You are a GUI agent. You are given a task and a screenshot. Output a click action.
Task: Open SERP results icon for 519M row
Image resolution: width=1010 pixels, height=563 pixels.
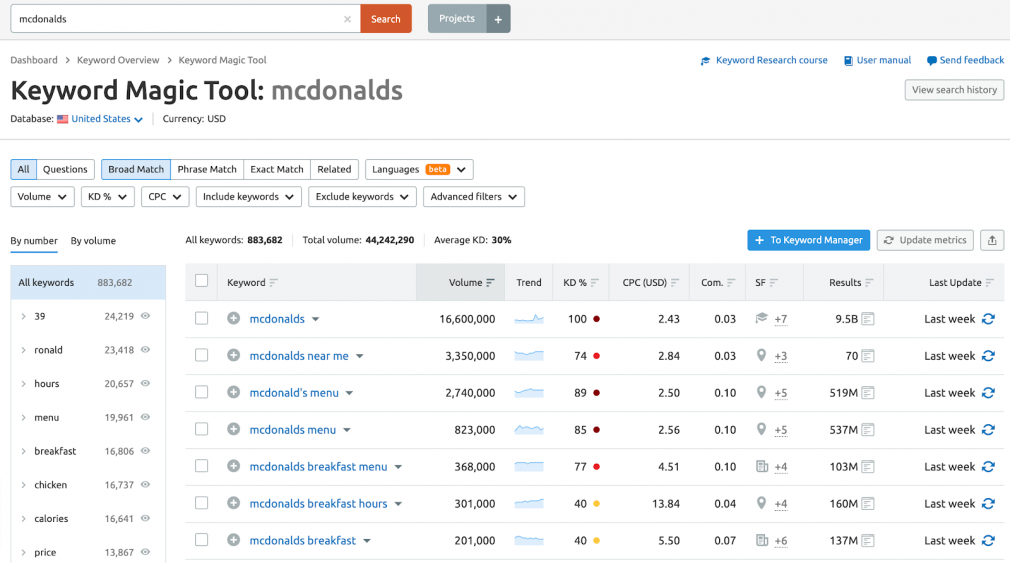[868, 393]
